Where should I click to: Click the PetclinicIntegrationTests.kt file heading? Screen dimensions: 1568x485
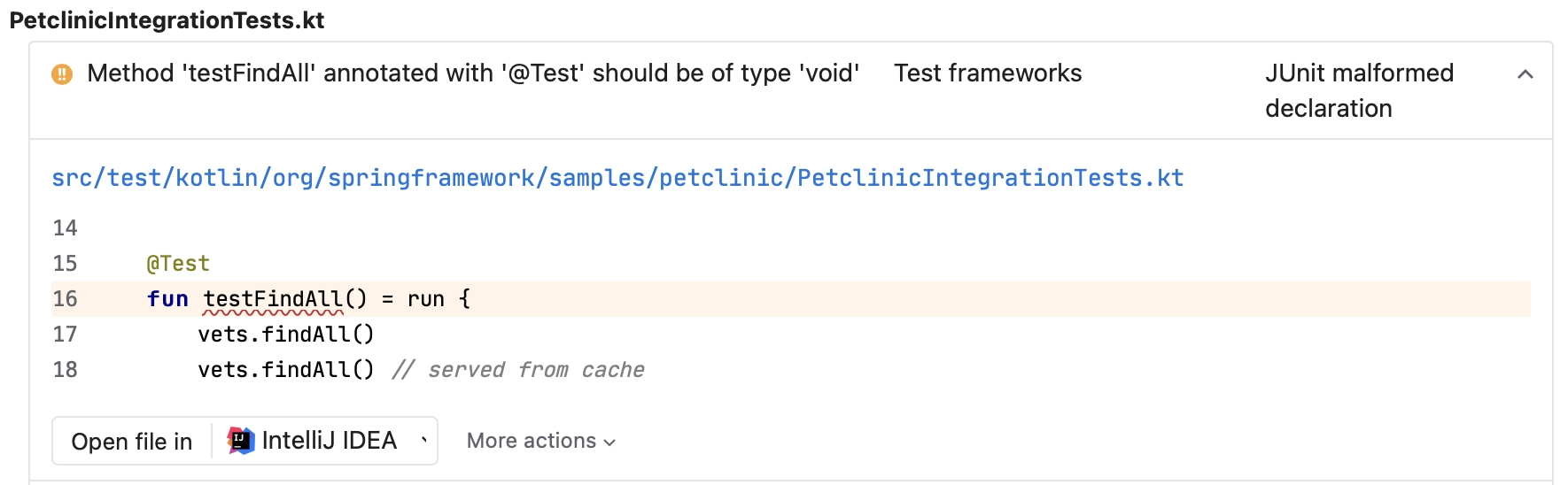[167, 20]
